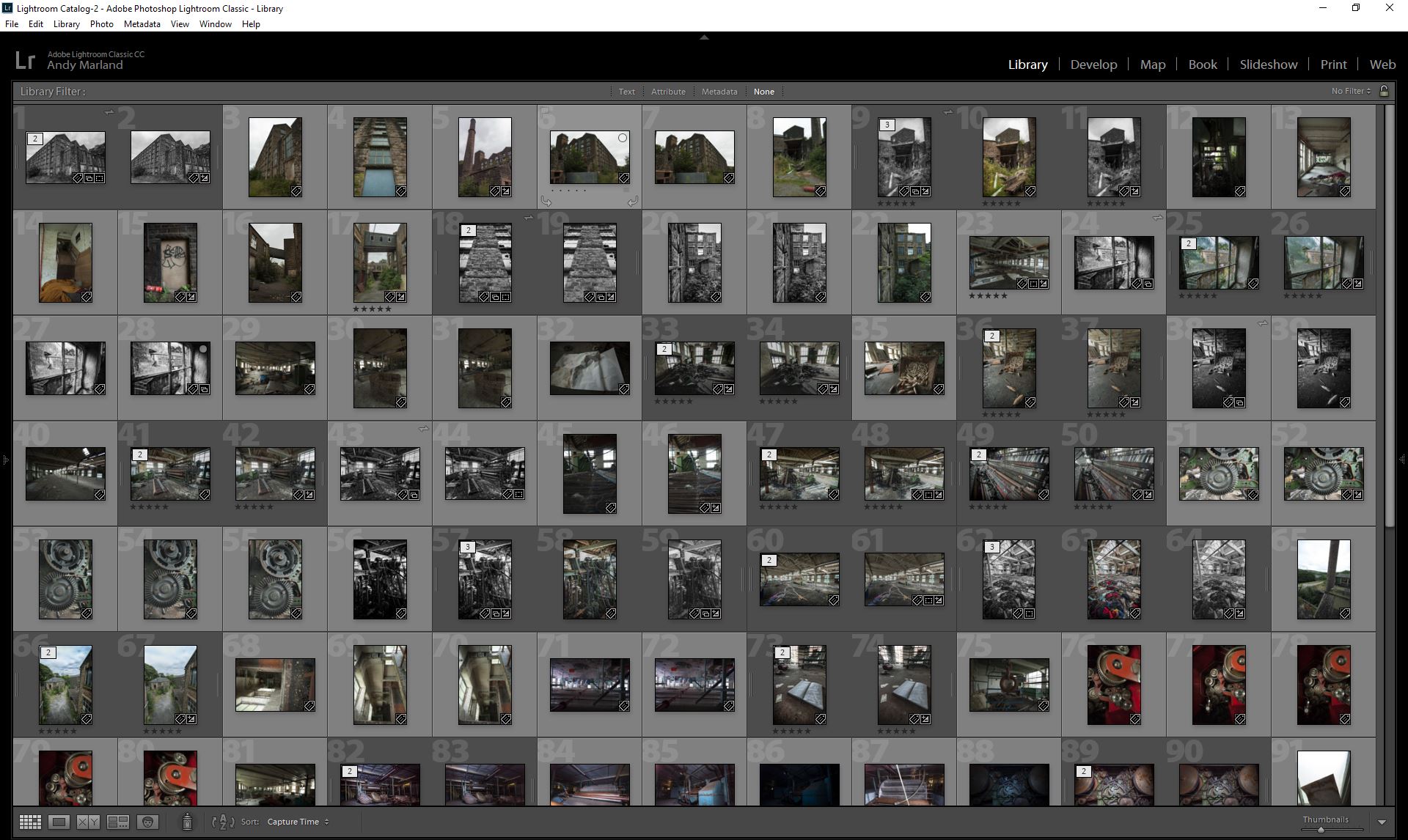1408x840 pixels.
Task: Open the Slideshow module
Action: [1268, 65]
